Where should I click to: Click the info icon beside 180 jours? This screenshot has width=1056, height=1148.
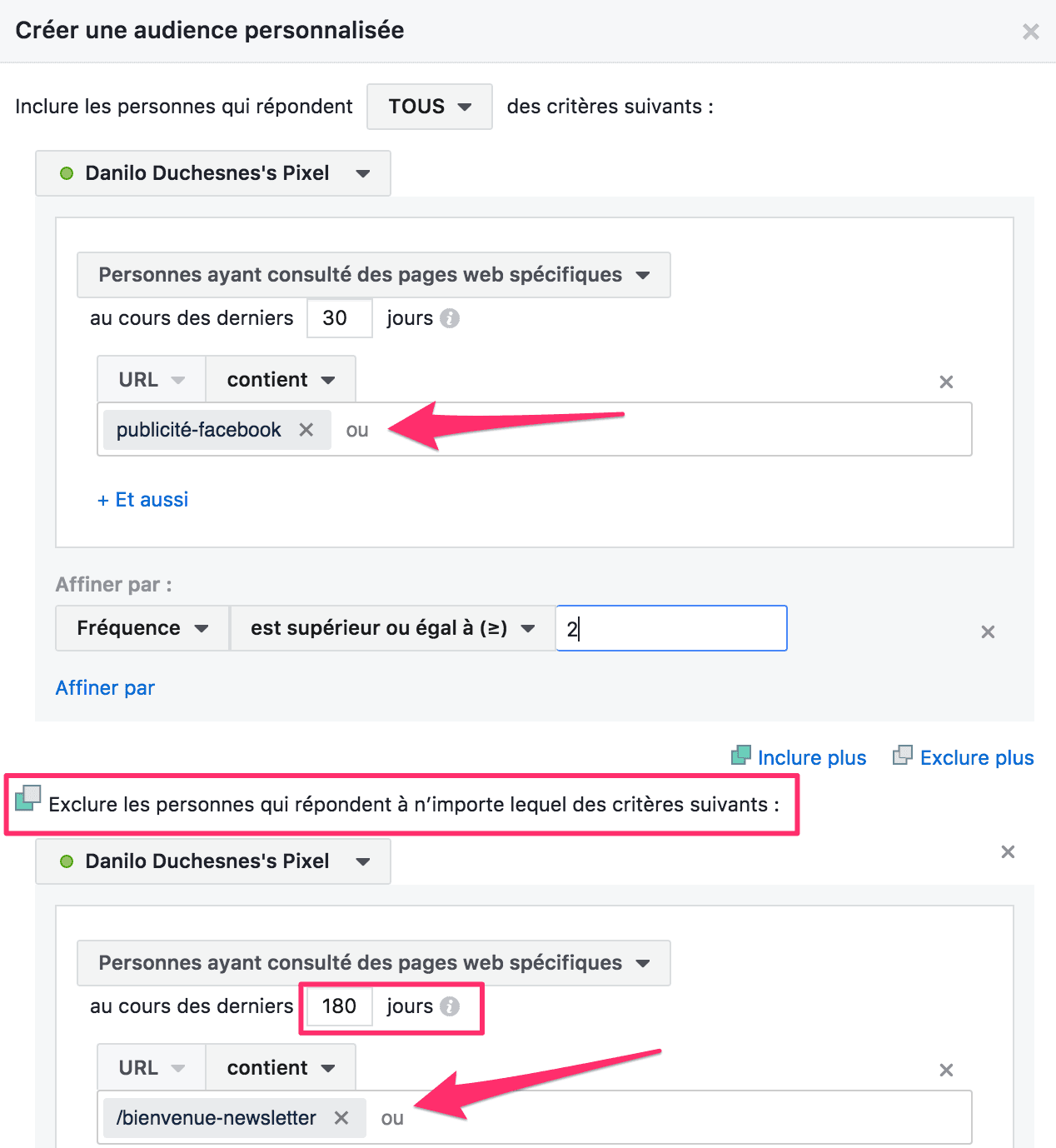[450, 1006]
